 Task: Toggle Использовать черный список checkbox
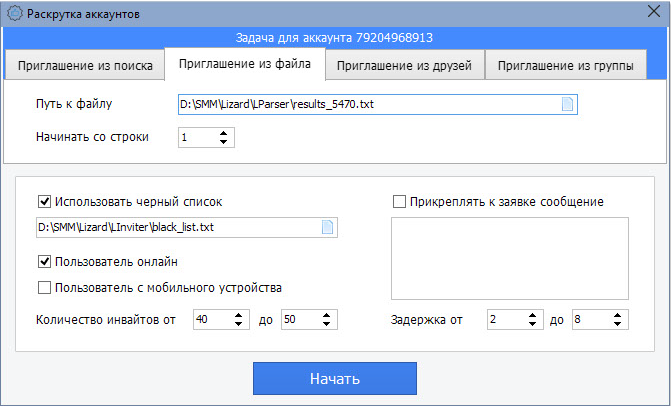45,202
